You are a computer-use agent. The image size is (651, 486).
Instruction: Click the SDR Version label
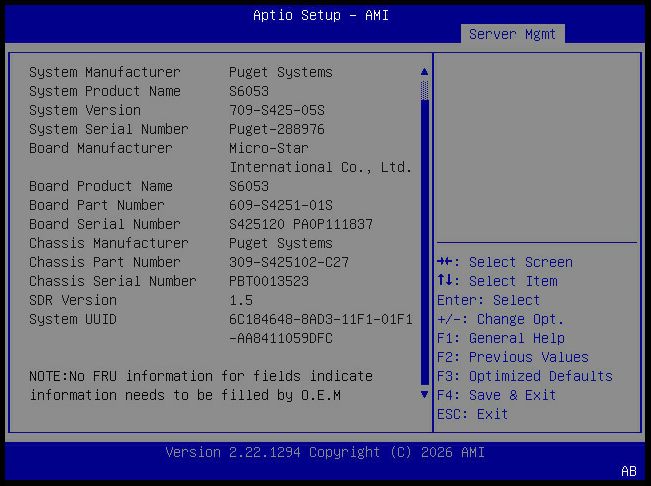tap(73, 300)
